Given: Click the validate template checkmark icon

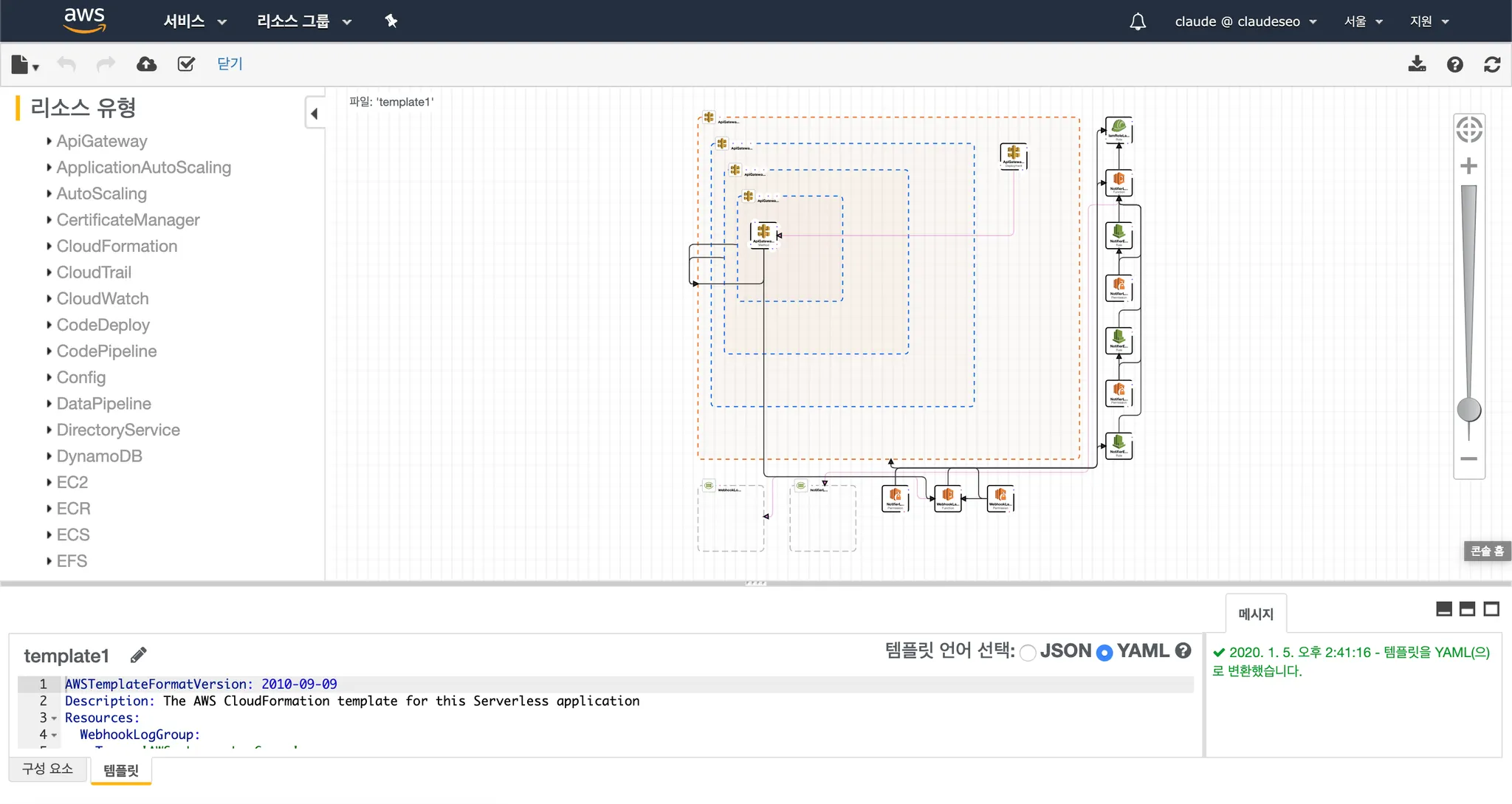Looking at the screenshot, I should 186,64.
